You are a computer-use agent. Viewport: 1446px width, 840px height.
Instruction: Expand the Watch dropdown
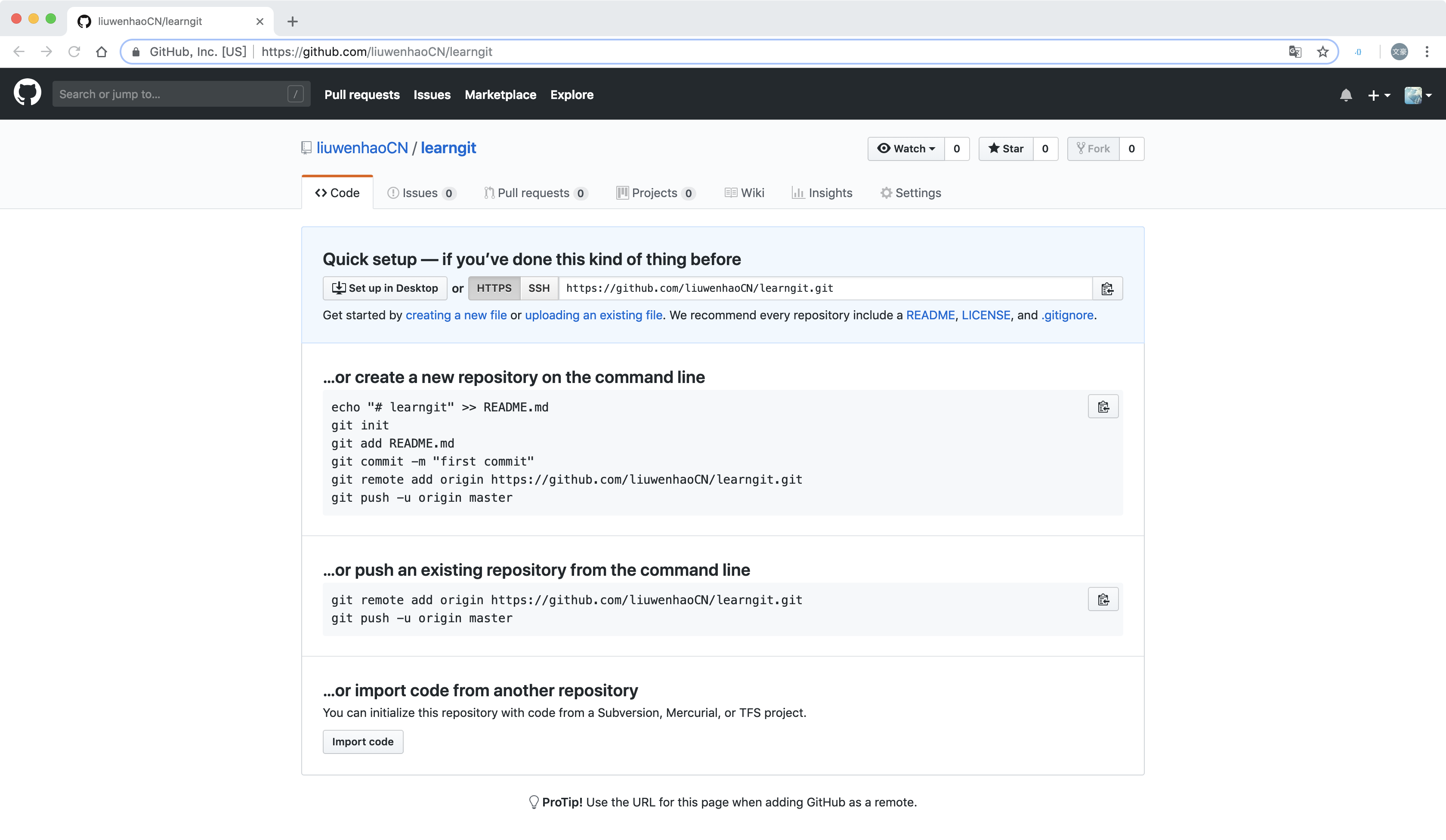906,148
